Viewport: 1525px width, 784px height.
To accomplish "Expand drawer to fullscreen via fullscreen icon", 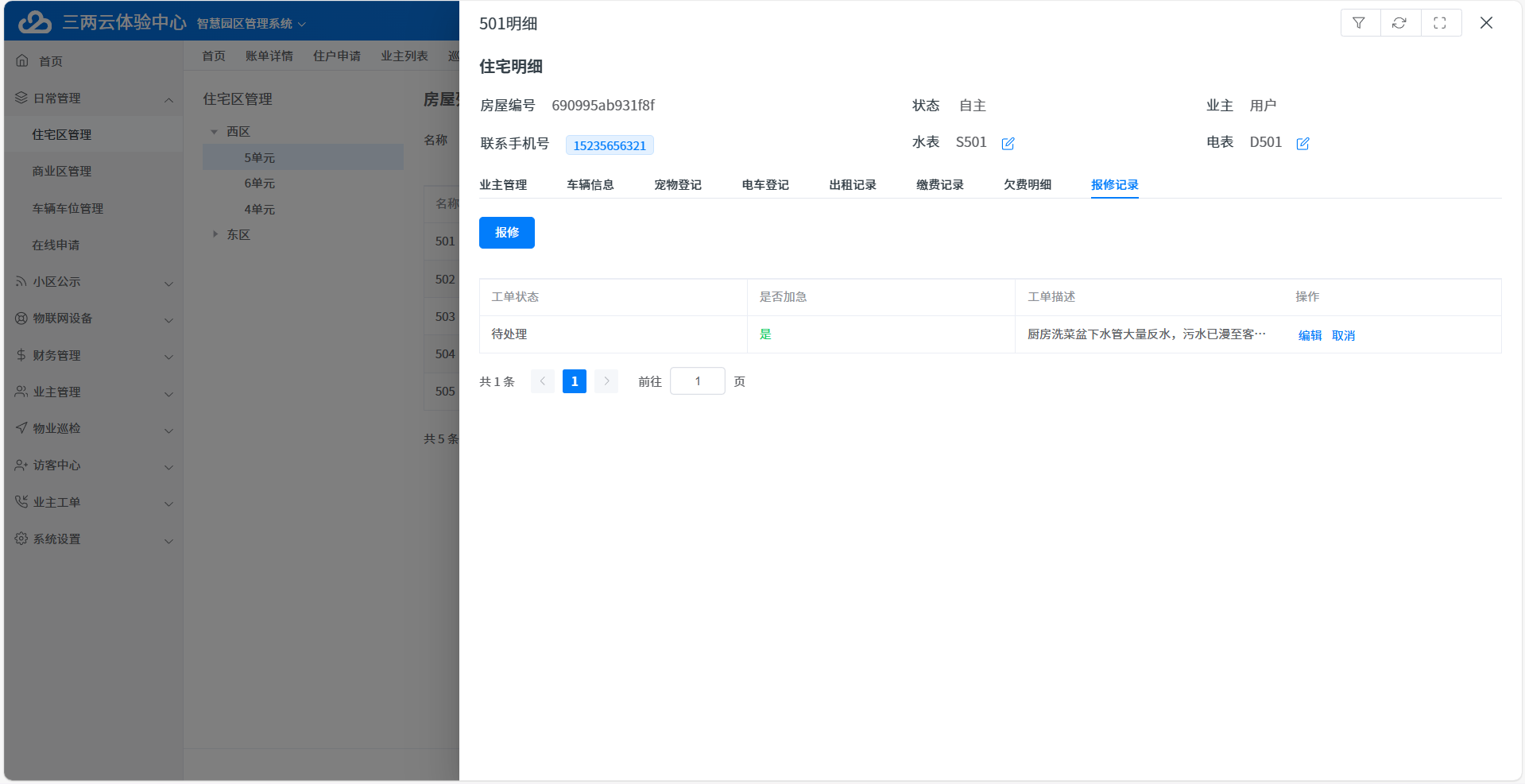I will [1440, 22].
